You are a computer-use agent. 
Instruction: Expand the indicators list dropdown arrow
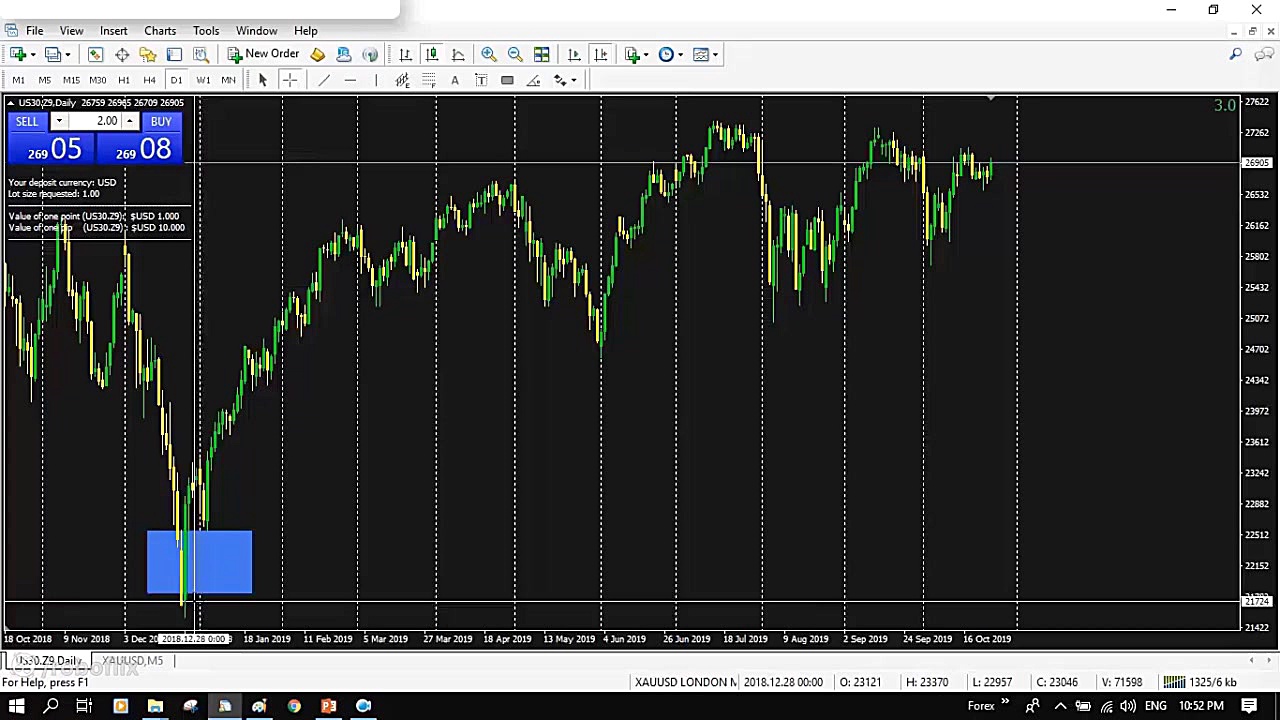tap(646, 55)
